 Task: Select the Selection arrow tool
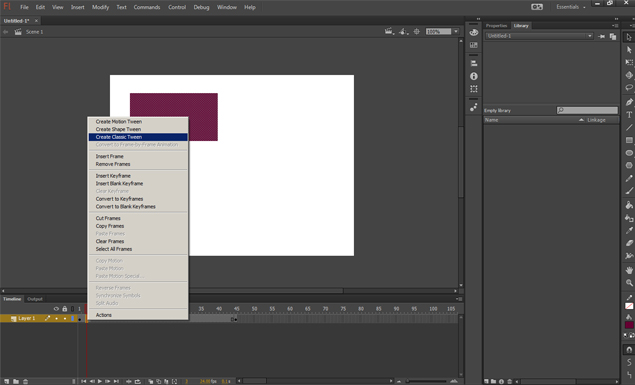point(629,38)
